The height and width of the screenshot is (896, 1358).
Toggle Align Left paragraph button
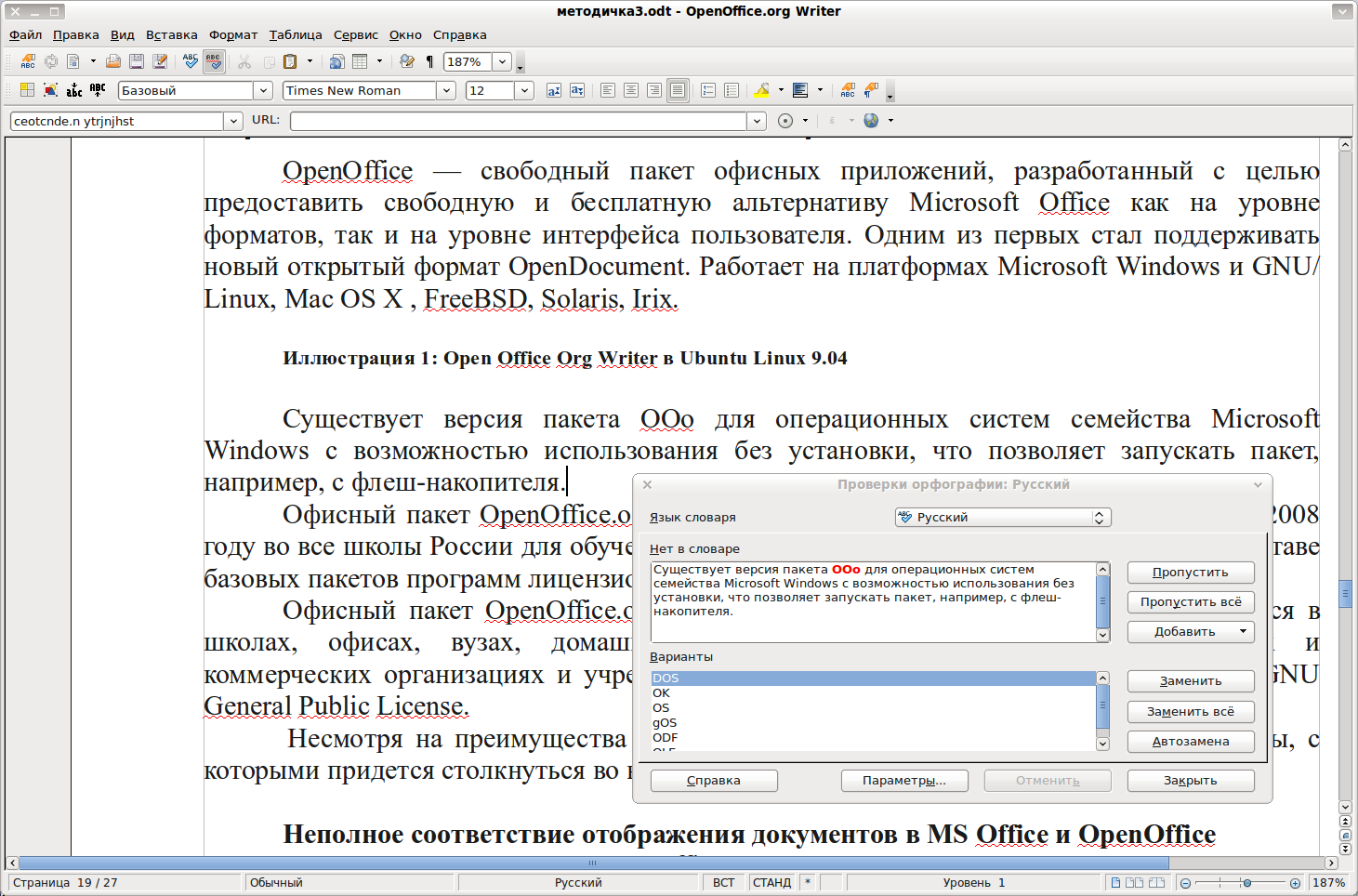608,90
